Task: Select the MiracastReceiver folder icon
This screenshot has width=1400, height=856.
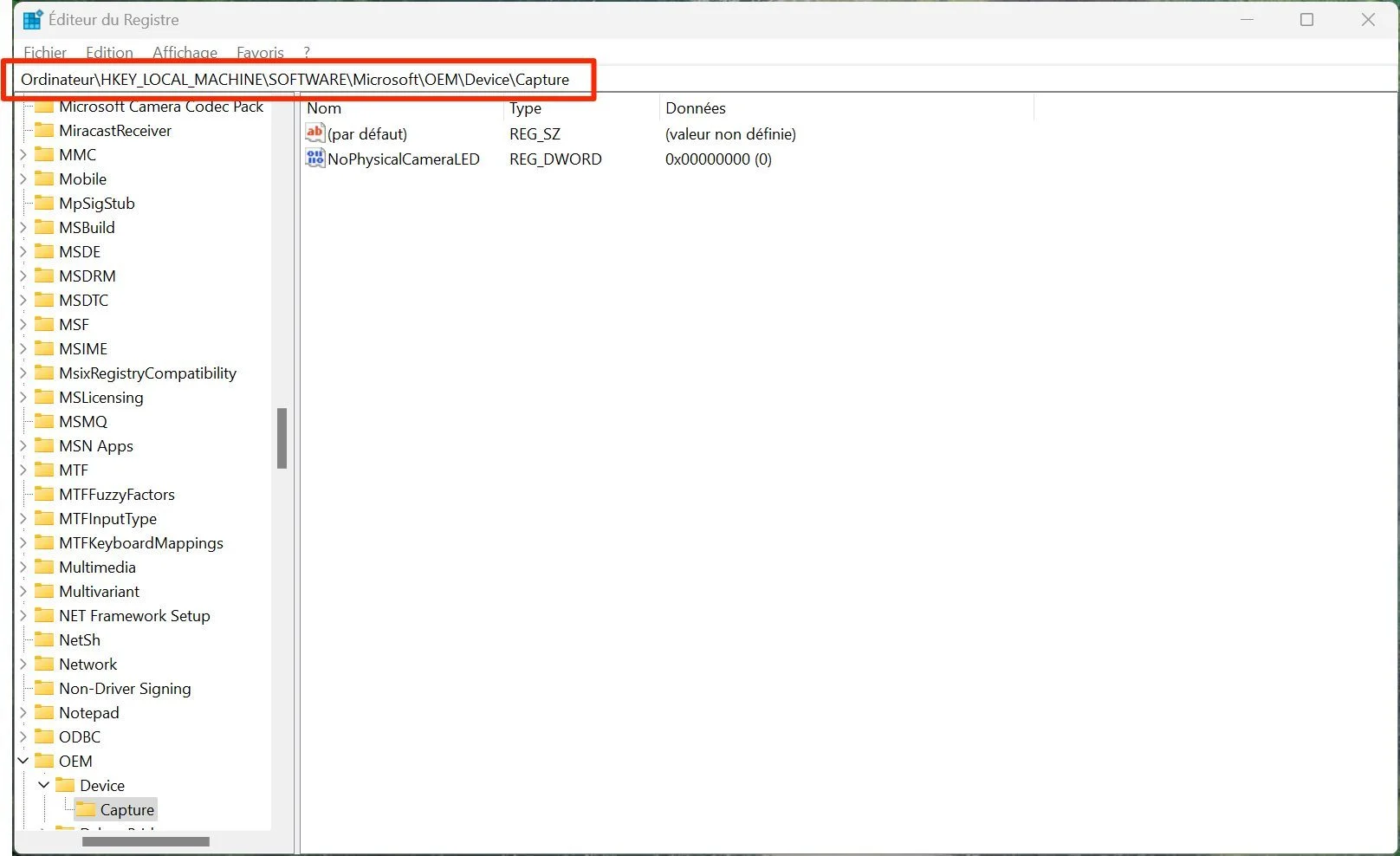Action: (x=44, y=130)
